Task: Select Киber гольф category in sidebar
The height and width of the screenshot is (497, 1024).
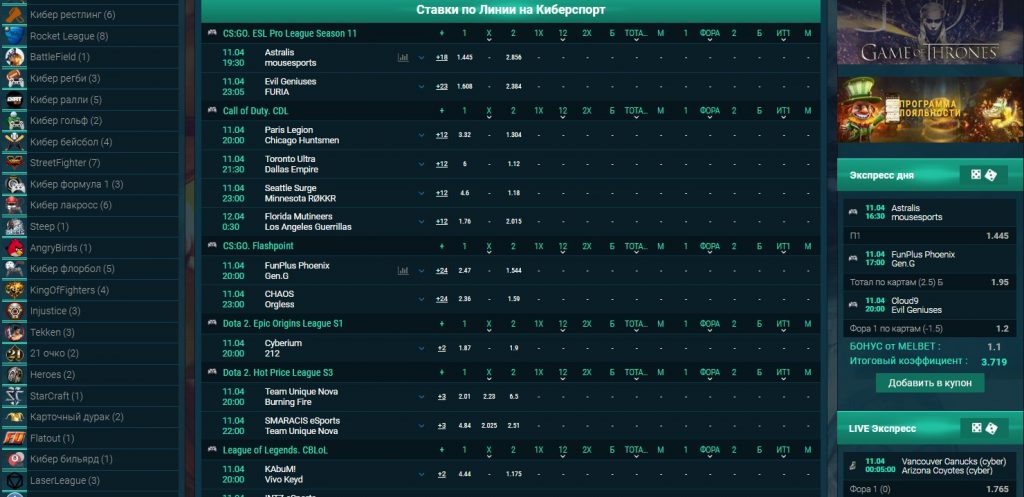Action: (x=66, y=121)
